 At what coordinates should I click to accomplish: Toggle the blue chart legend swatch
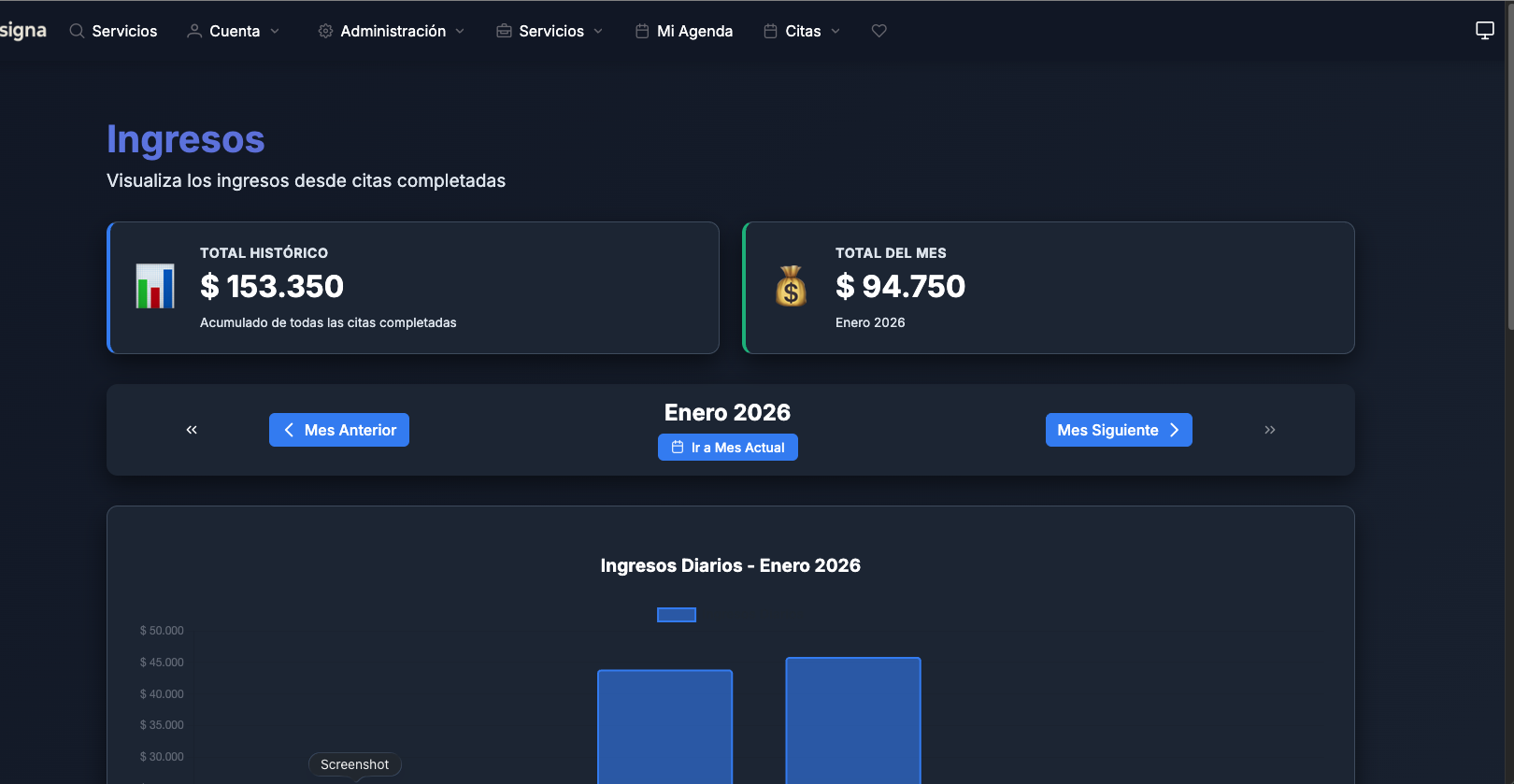click(677, 615)
